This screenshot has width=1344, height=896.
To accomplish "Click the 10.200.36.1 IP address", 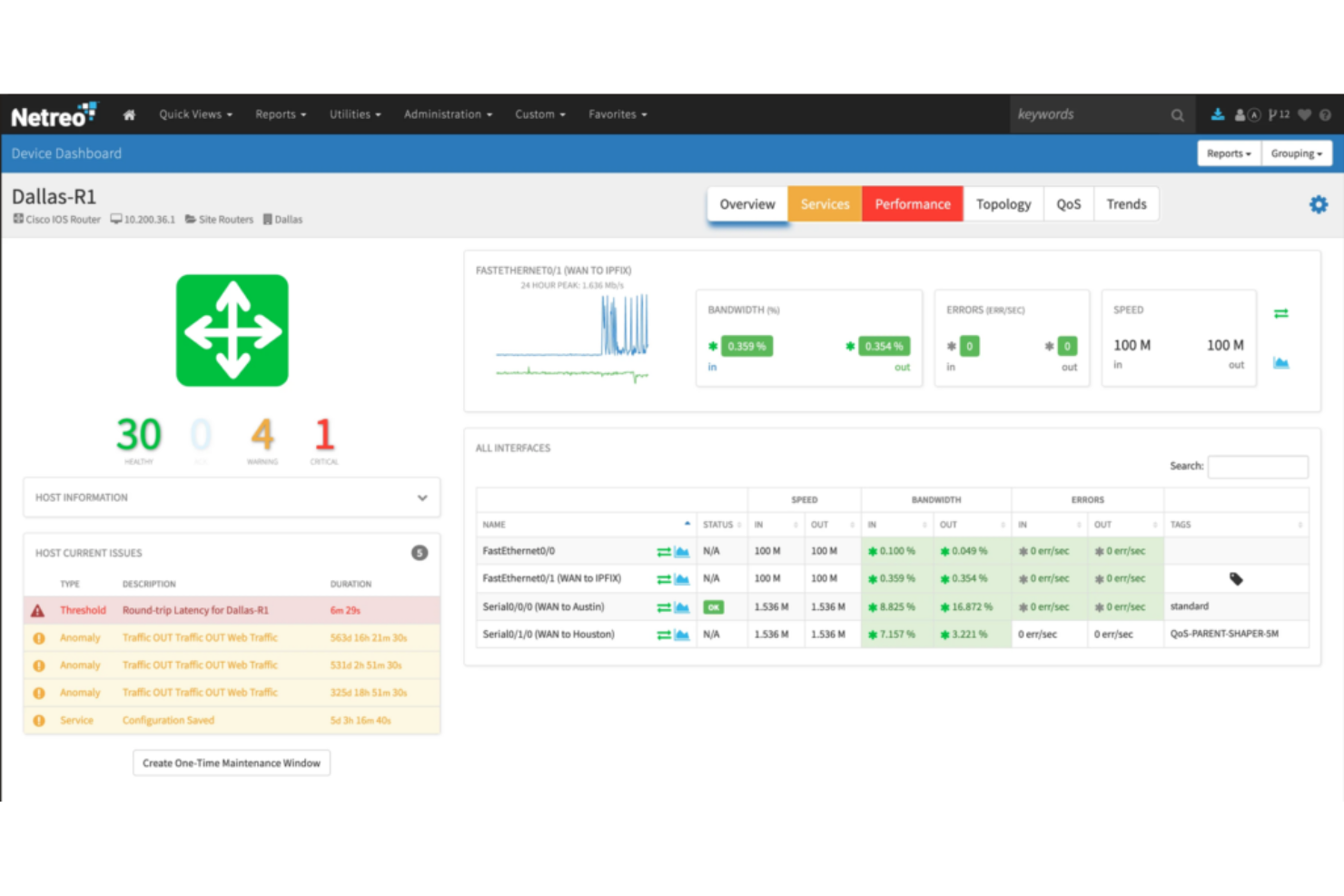I will coord(150,220).
